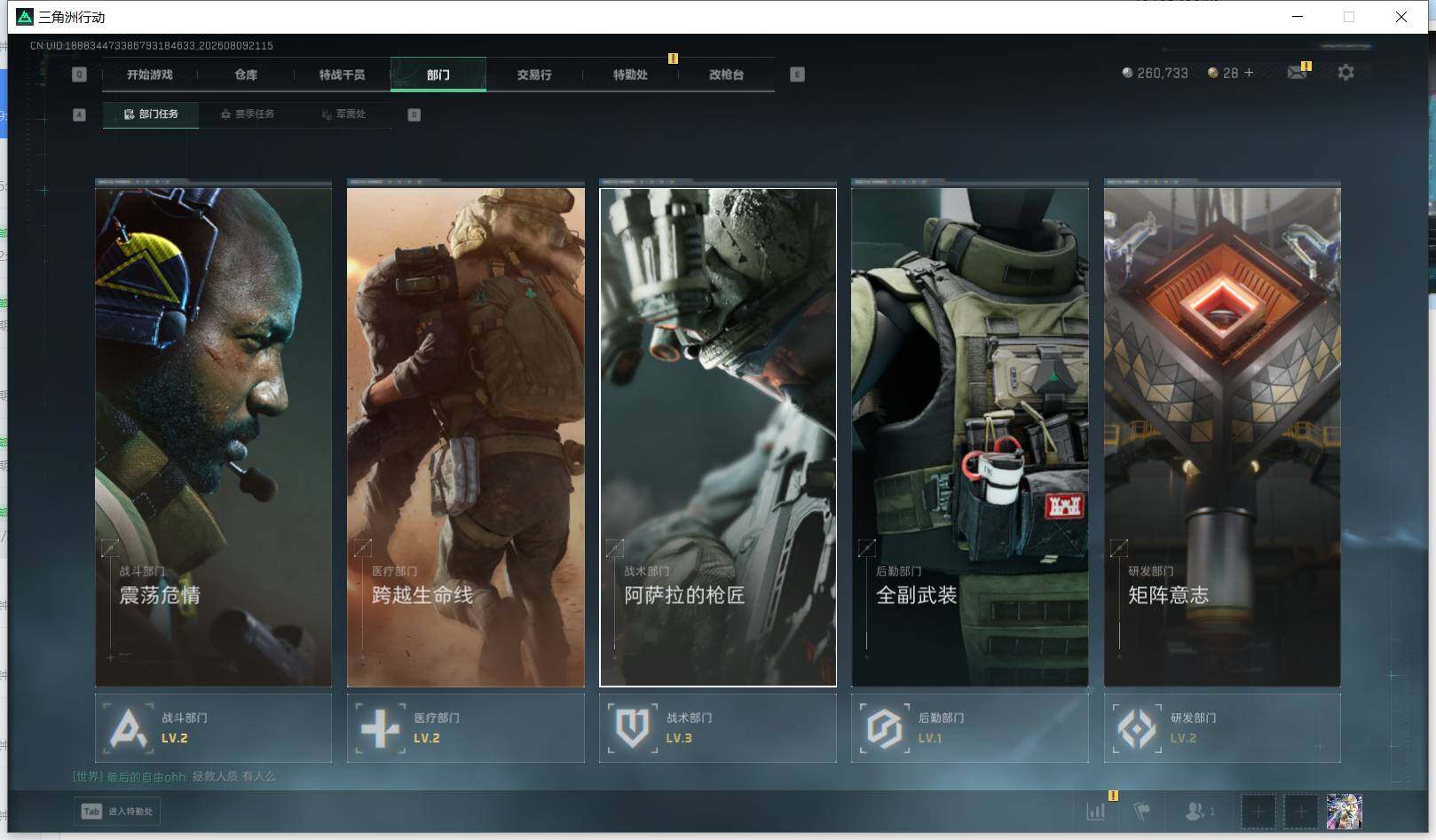The width and height of the screenshot is (1436, 840).
Task: Click the 医疗部门 LV.2 level label
Action: pos(426,738)
